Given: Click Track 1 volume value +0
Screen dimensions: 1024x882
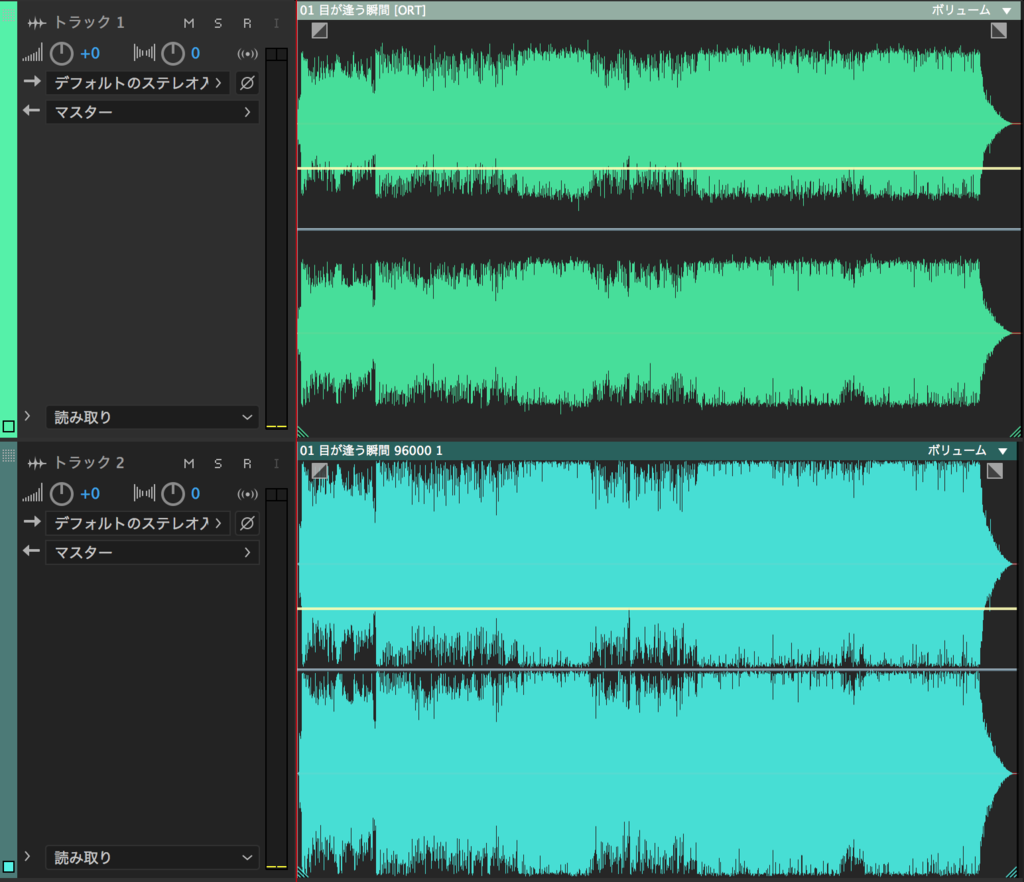Looking at the screenshot, I should (90, 54).
